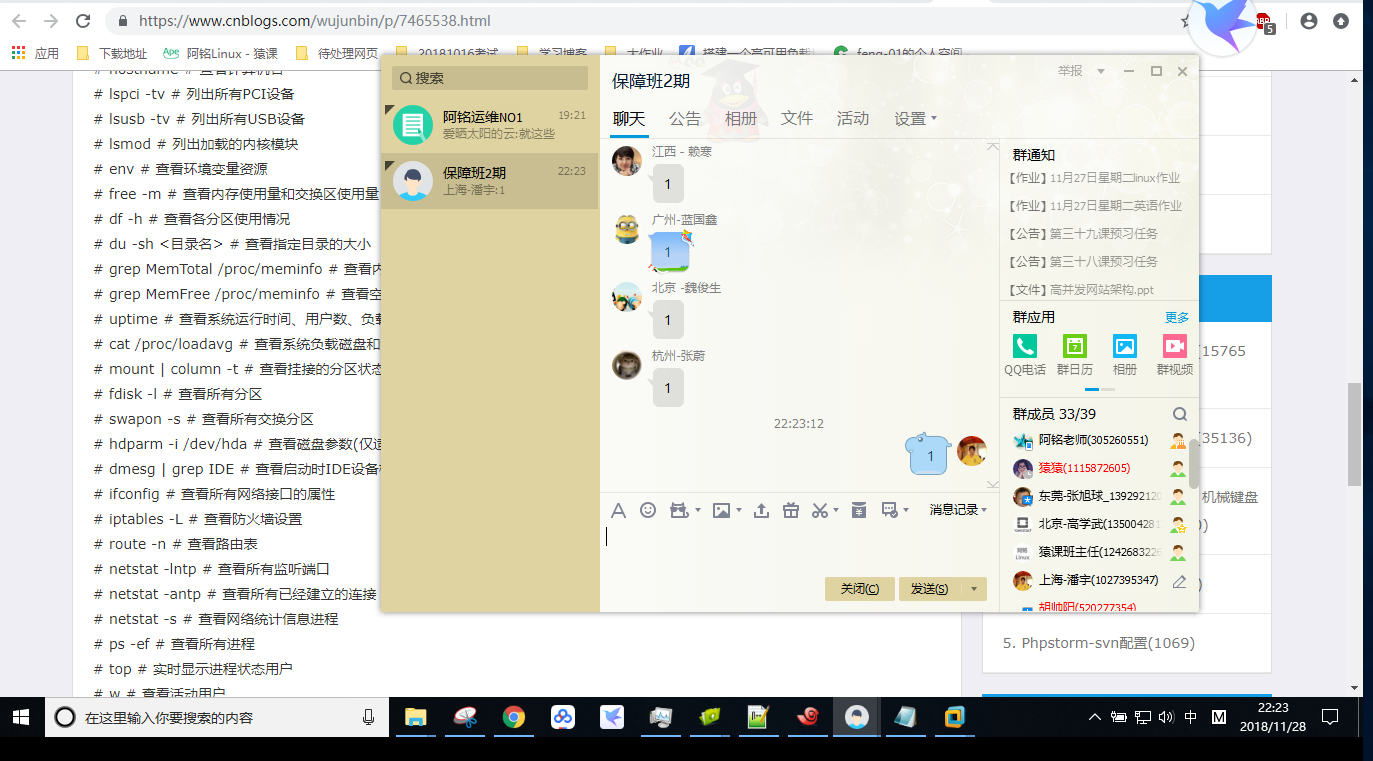Click the 发送(S) button
This screenshot has height=761, width=1373.
[x=930, y=589]
